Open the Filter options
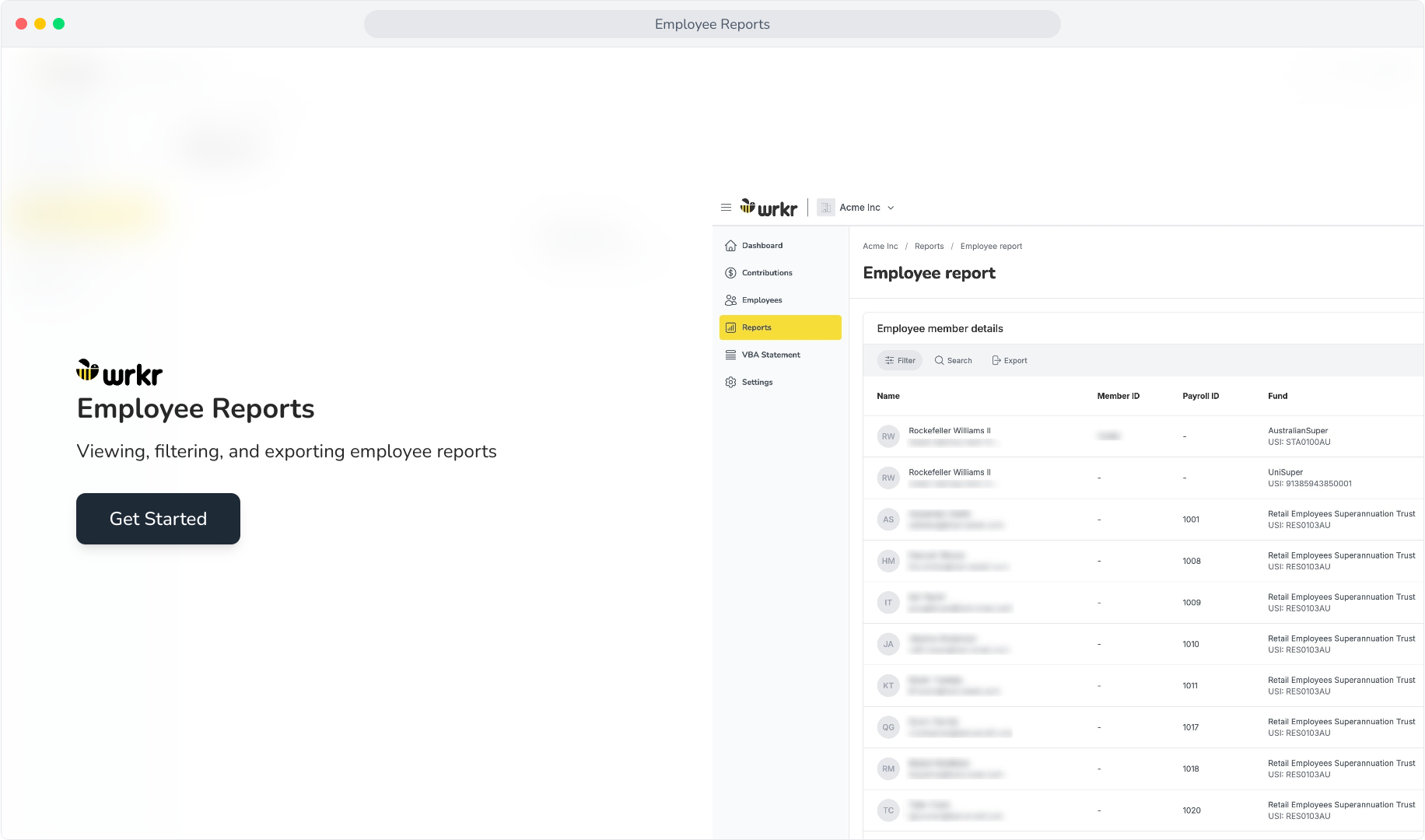The image size is (1425, 840). click(899, 360)
